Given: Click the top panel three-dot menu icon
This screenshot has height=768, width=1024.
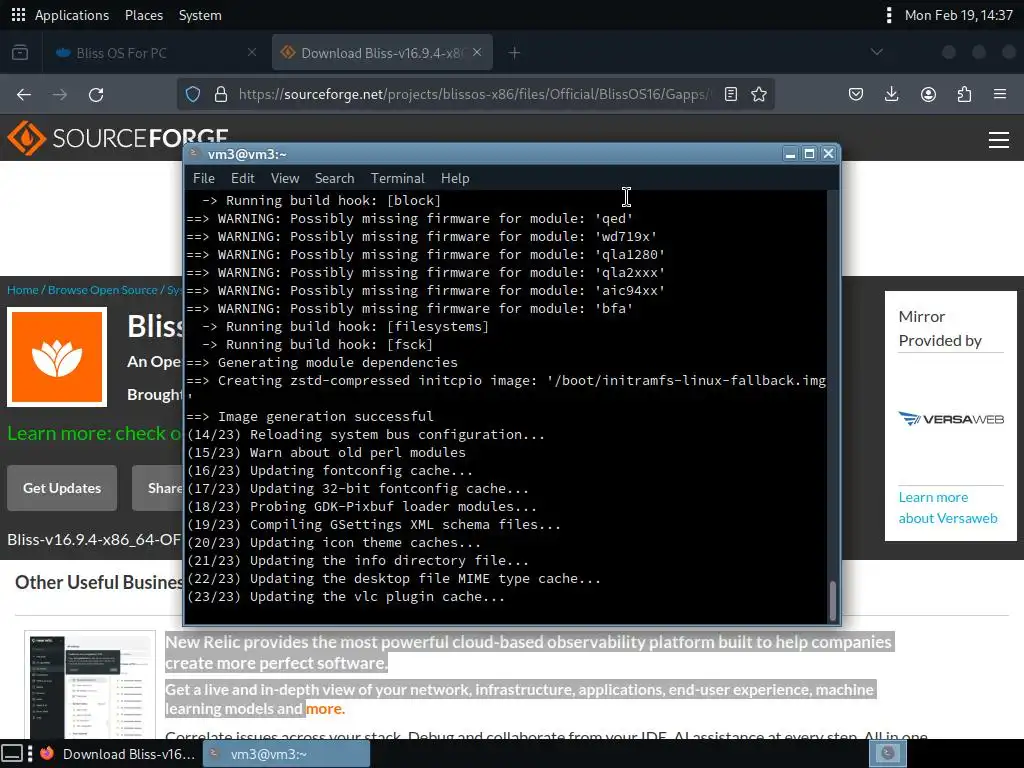Looking at the screenshot, I should coord(888,15).
